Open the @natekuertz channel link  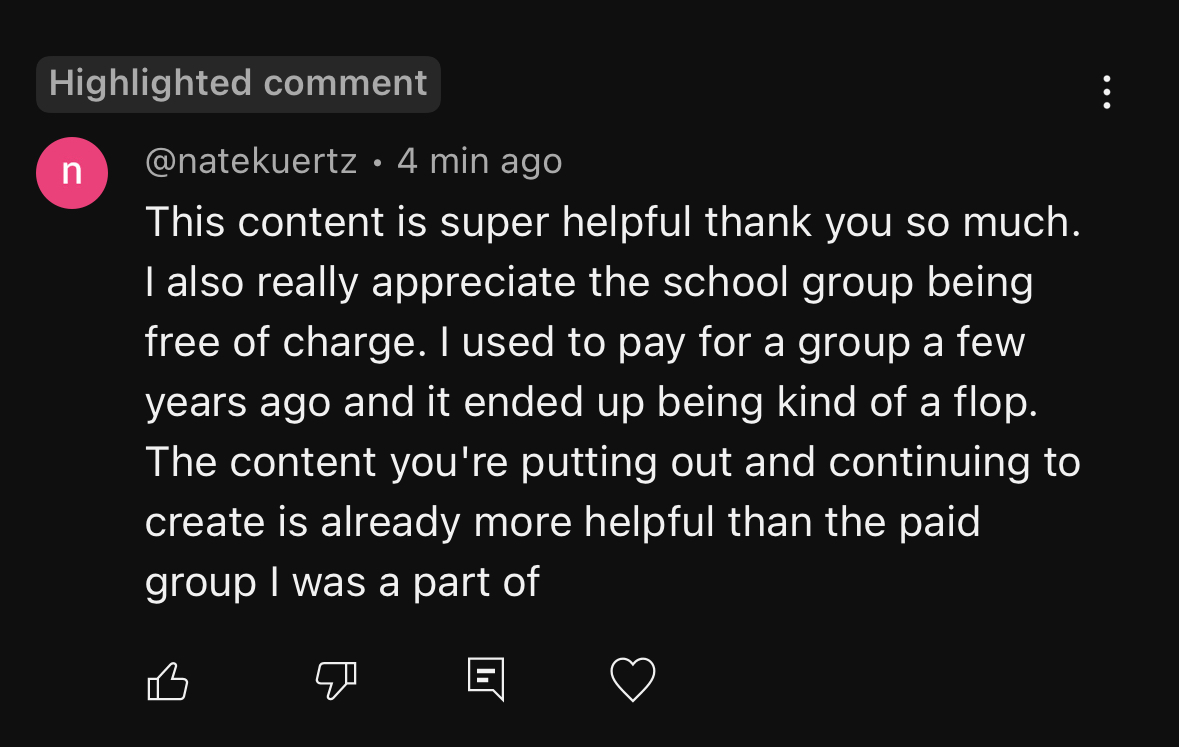pyautogui.click(x=251, y=161)
